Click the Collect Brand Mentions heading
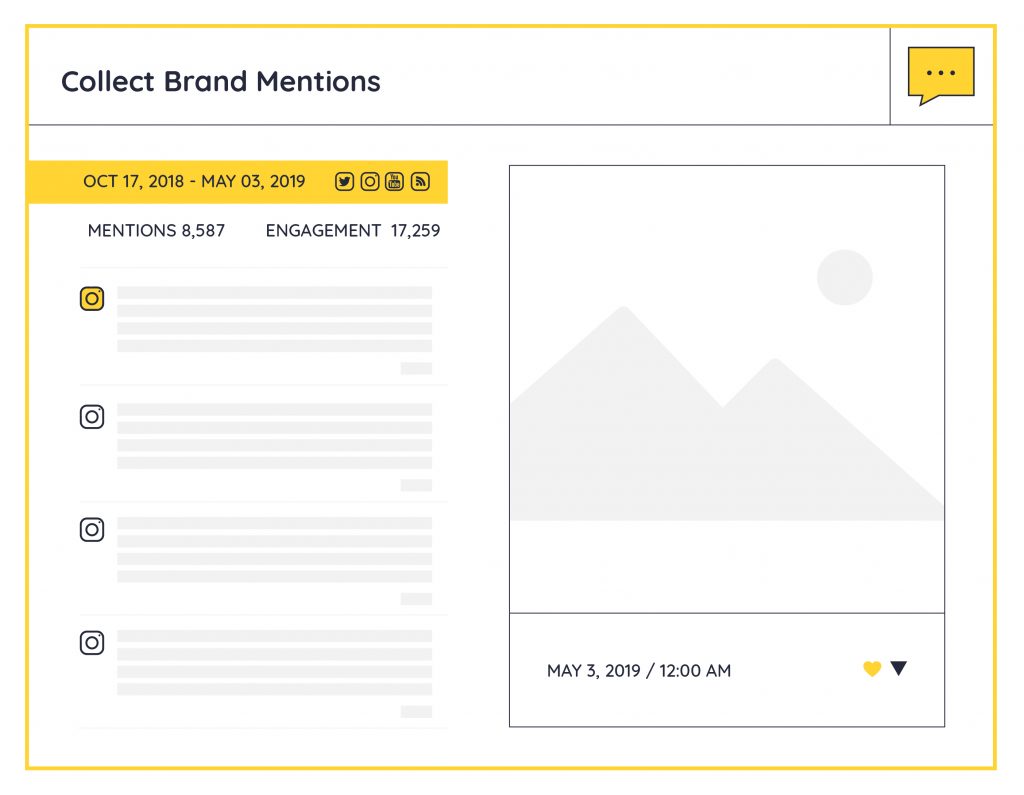1024x795 pixels. pos(221,82)
